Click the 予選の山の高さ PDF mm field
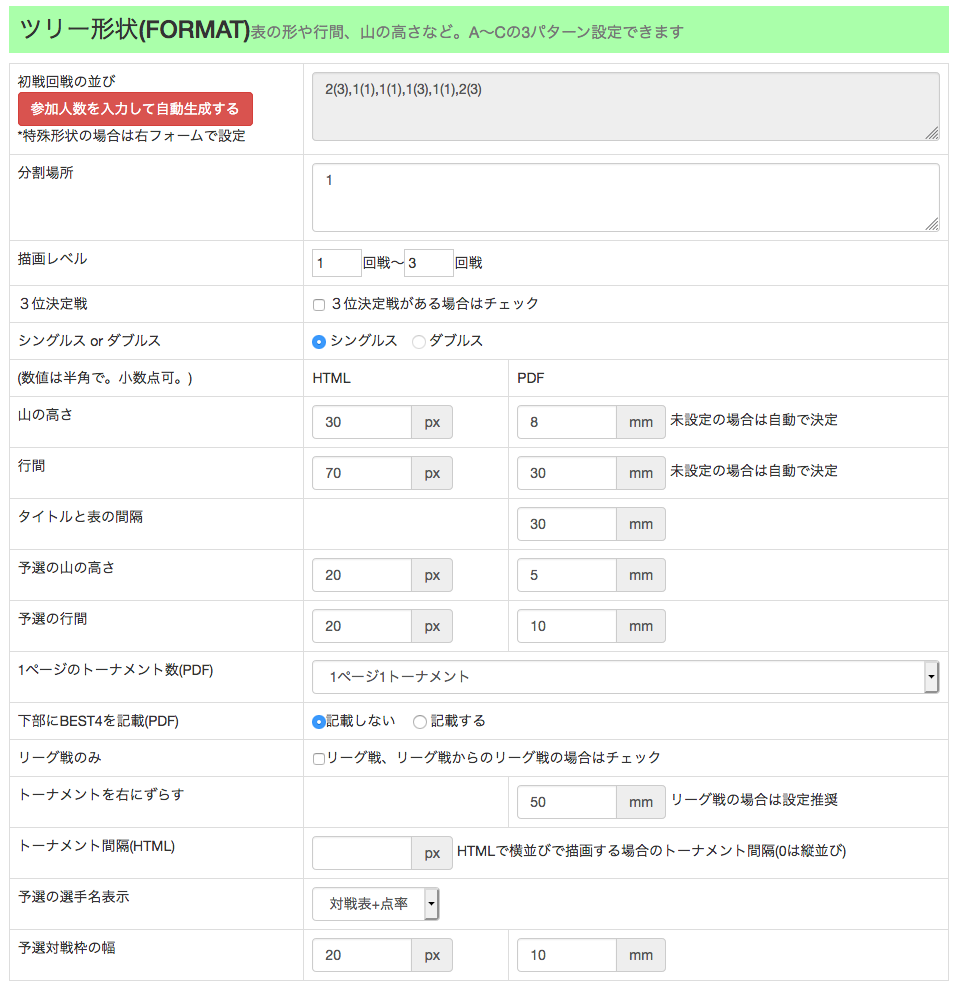 [567, 575]
